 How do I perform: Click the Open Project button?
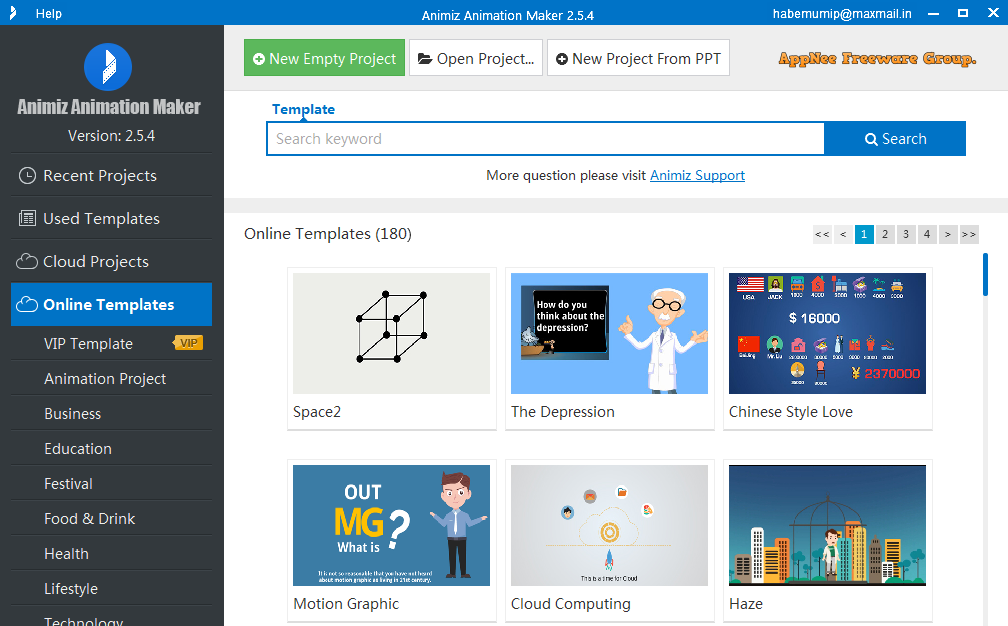[x=476, y=58]
